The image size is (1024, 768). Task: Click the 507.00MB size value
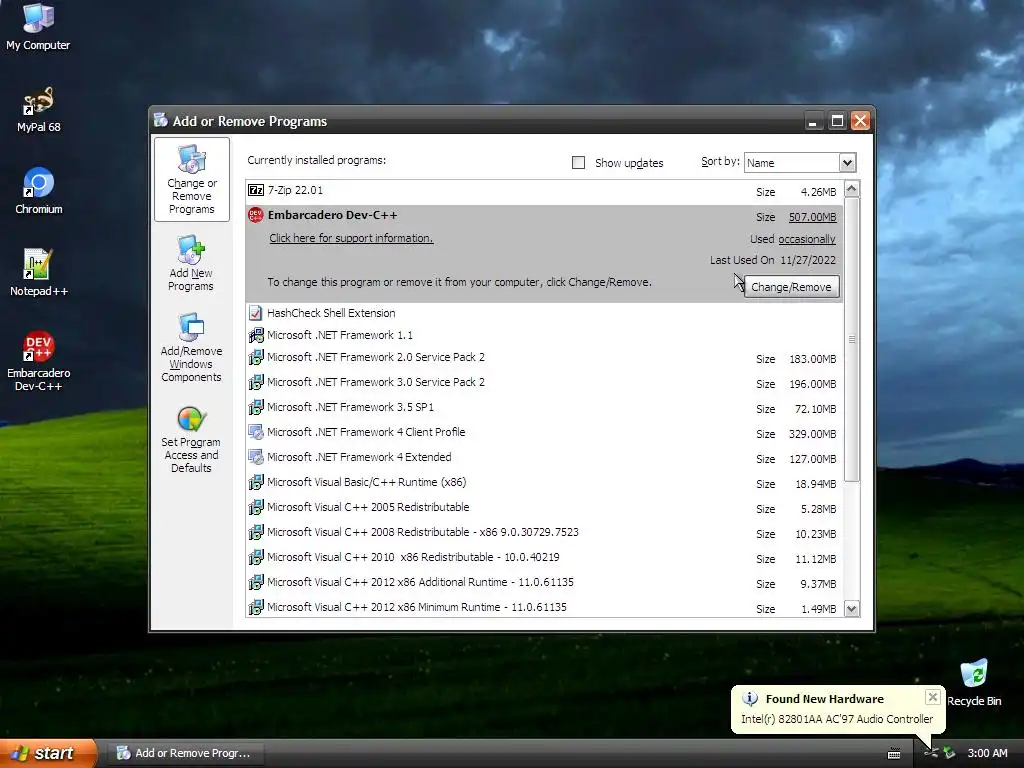coord(812,217)
